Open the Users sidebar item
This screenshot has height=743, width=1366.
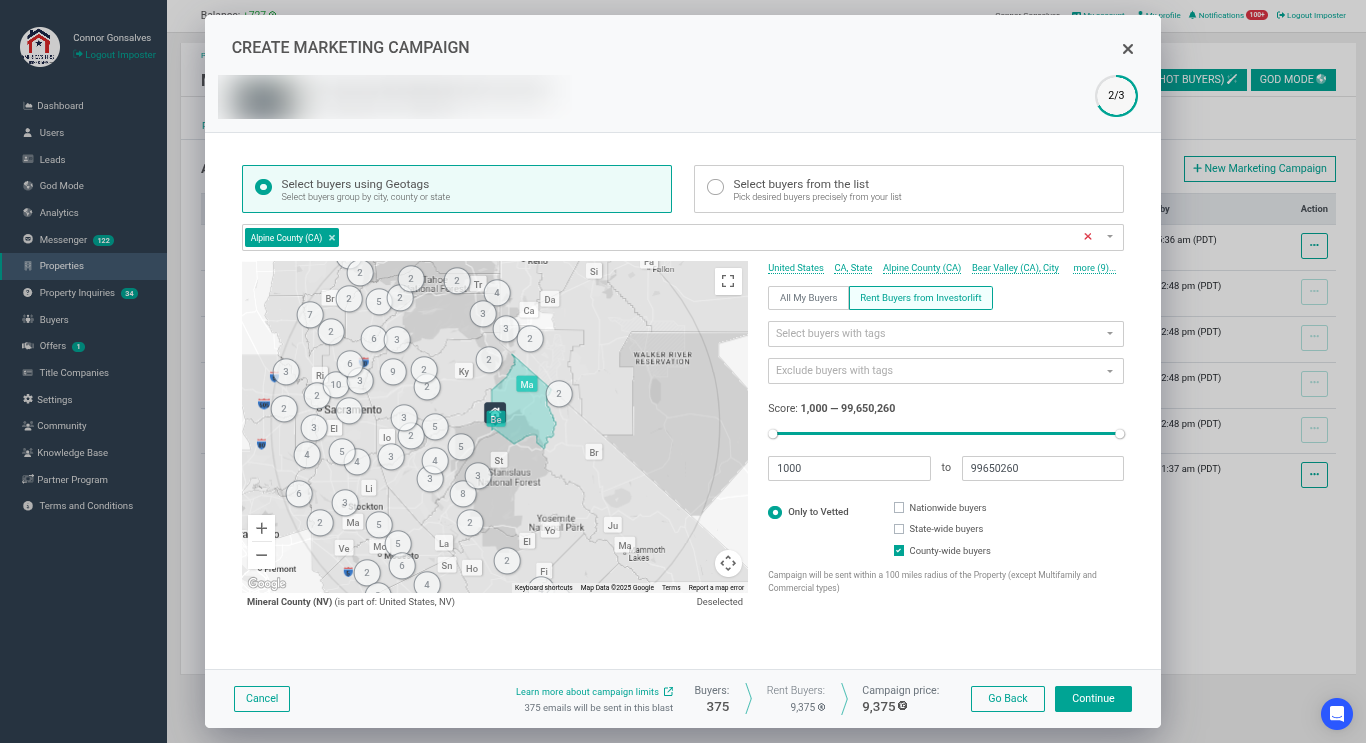coord(51,133)
